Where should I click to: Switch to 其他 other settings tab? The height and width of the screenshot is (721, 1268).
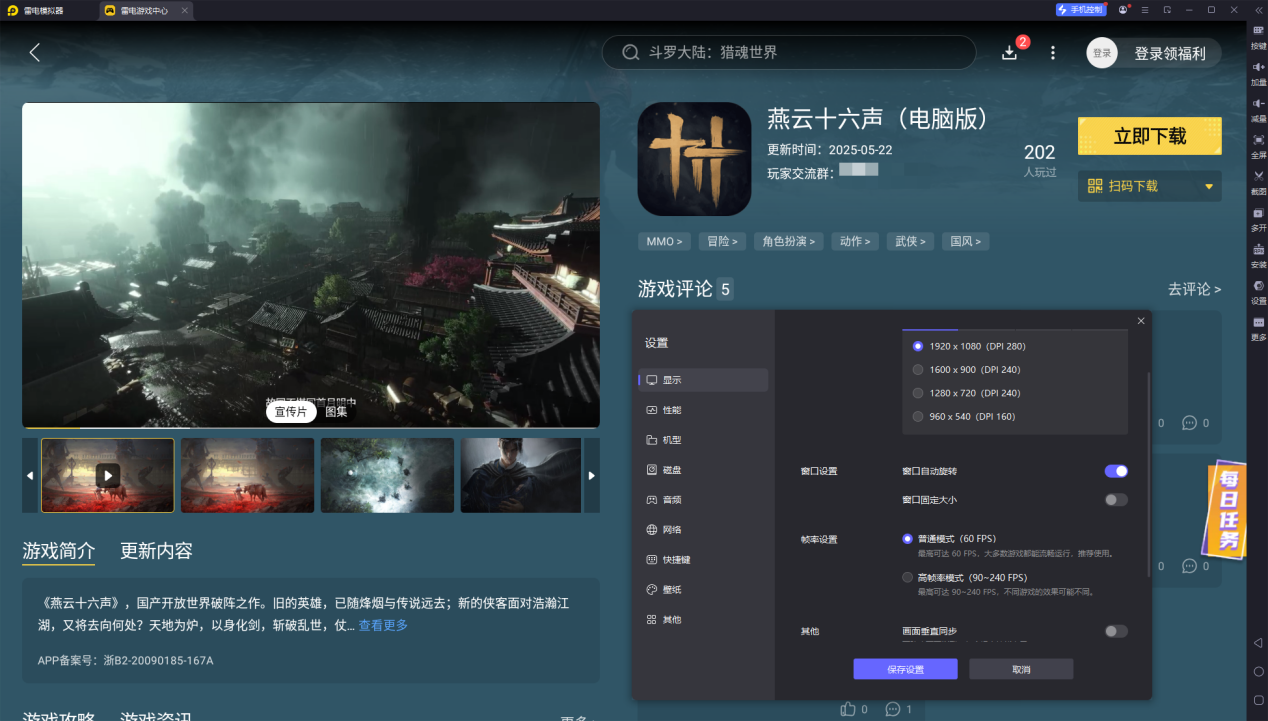coord(703,620)
